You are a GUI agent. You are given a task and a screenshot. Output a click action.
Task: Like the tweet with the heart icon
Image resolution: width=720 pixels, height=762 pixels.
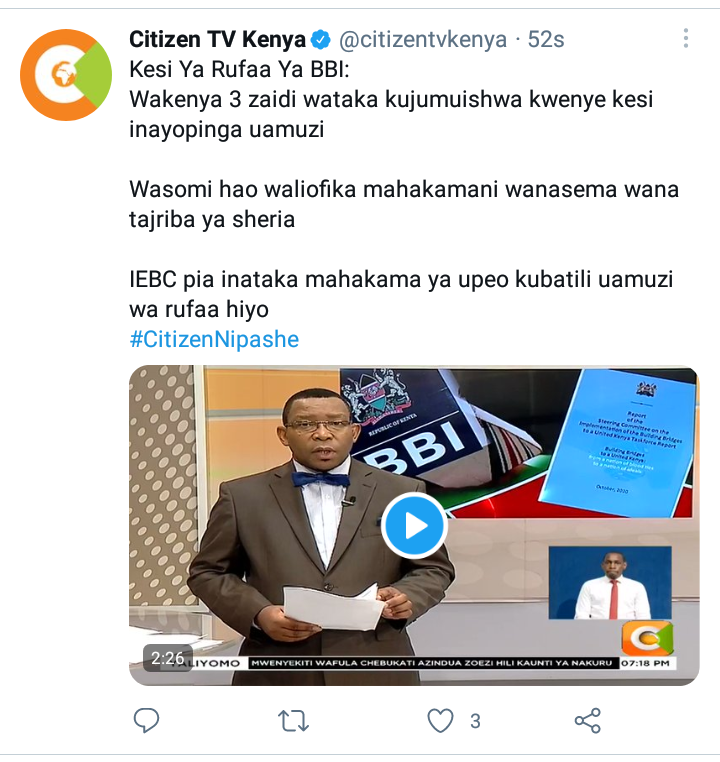[x=440, y=720]
